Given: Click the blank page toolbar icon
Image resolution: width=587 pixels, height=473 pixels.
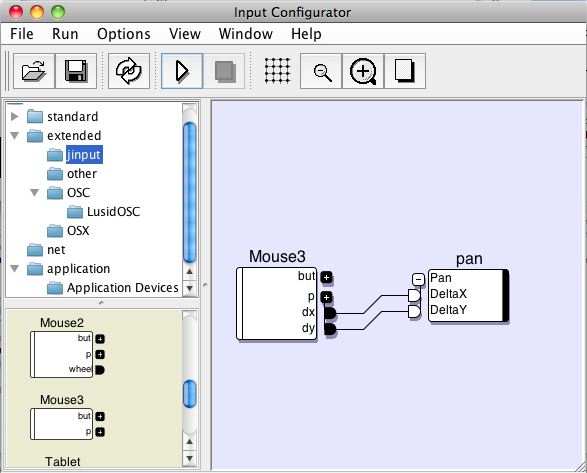Looking at the screenshot, I should [x=405, y=71].
